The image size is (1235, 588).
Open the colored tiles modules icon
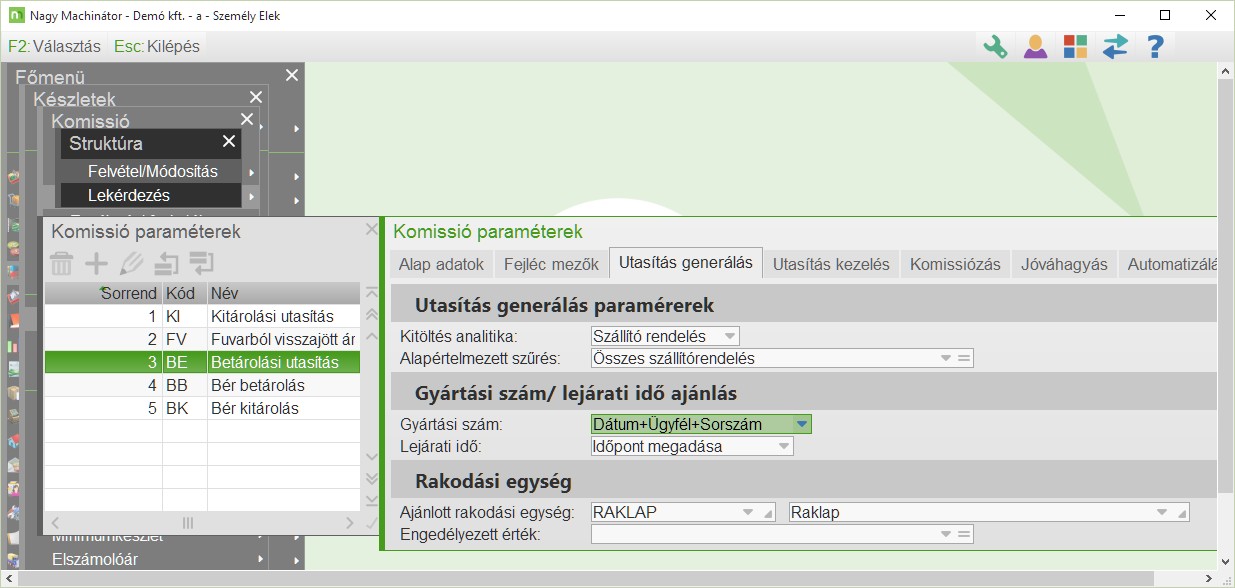click(1075, 46)
